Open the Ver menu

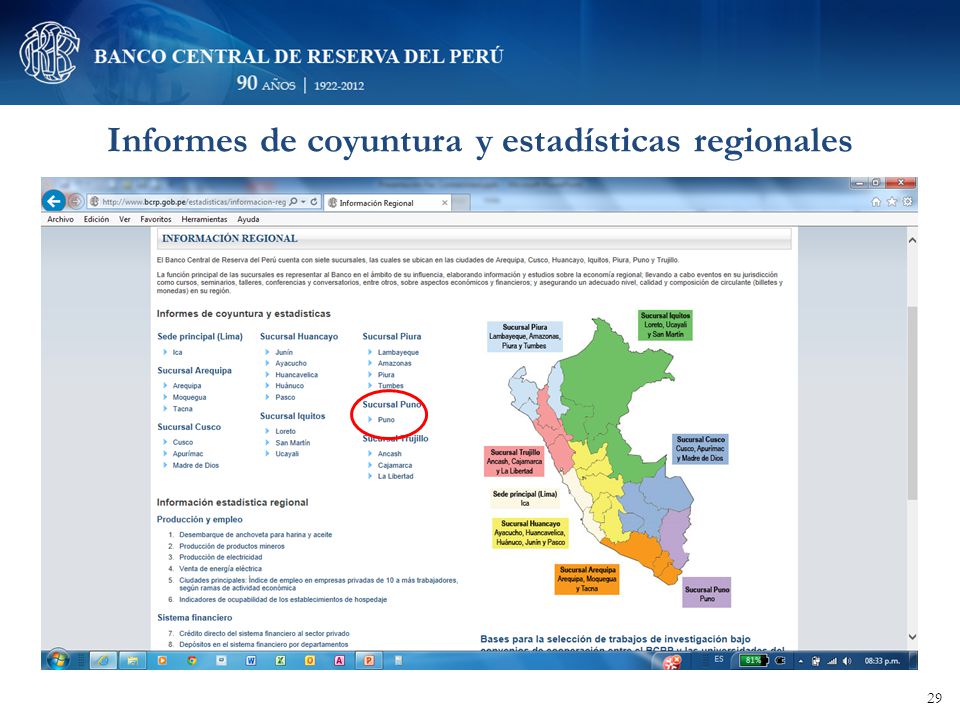tap(124, 219)
